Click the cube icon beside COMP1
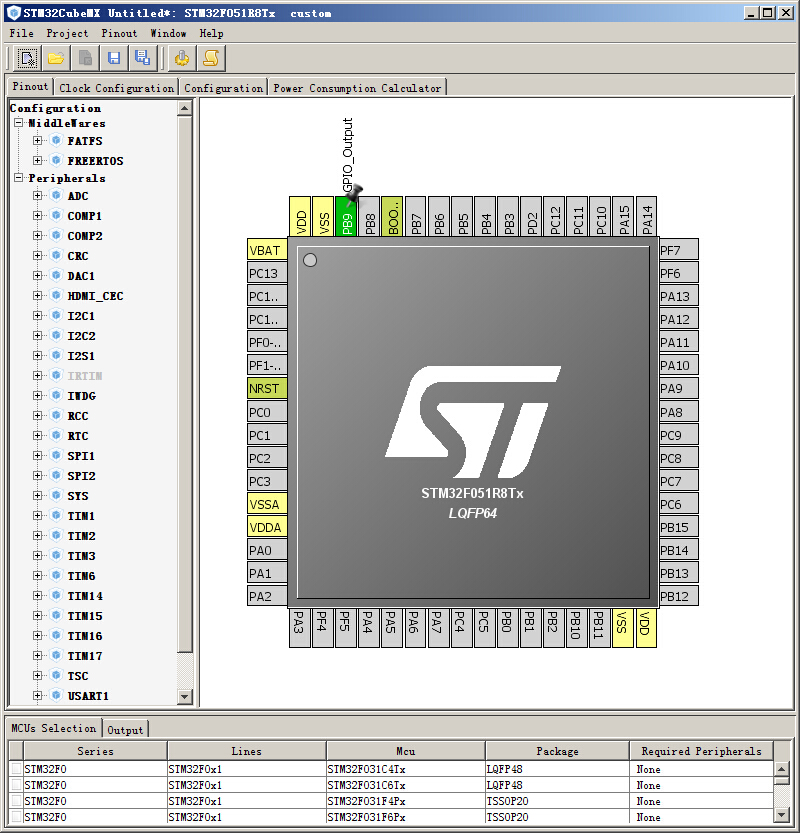This screenshot has width=800, height=833. [x=56, y=215]
